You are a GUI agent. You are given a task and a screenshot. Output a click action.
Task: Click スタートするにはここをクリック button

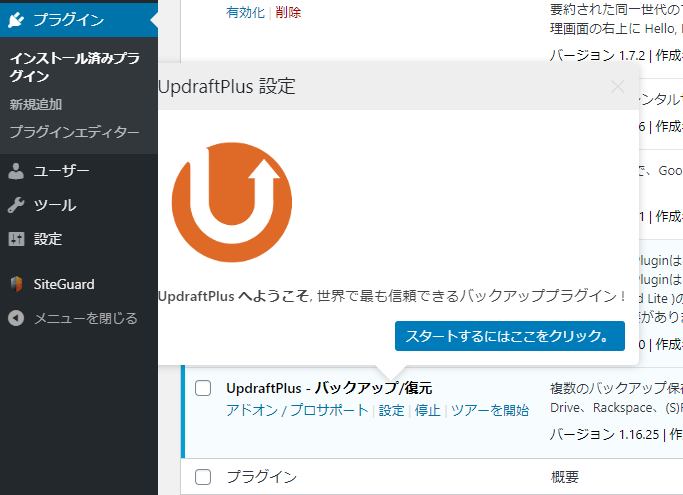(x=510, y=336)
